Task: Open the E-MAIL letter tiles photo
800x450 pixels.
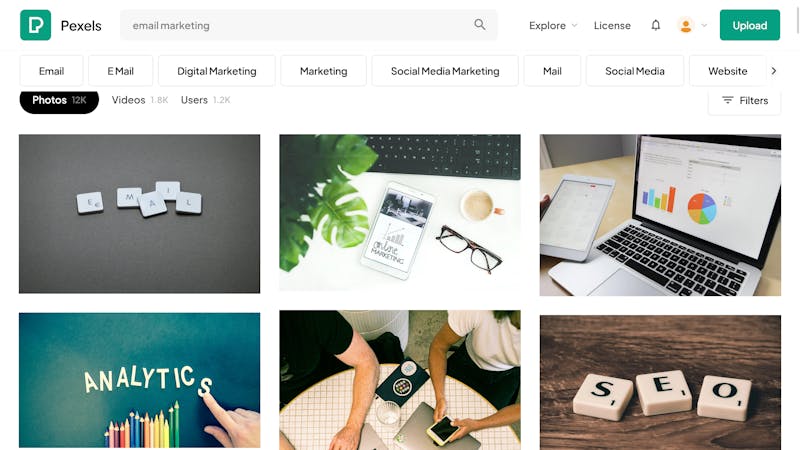Action: pos(139,214)
